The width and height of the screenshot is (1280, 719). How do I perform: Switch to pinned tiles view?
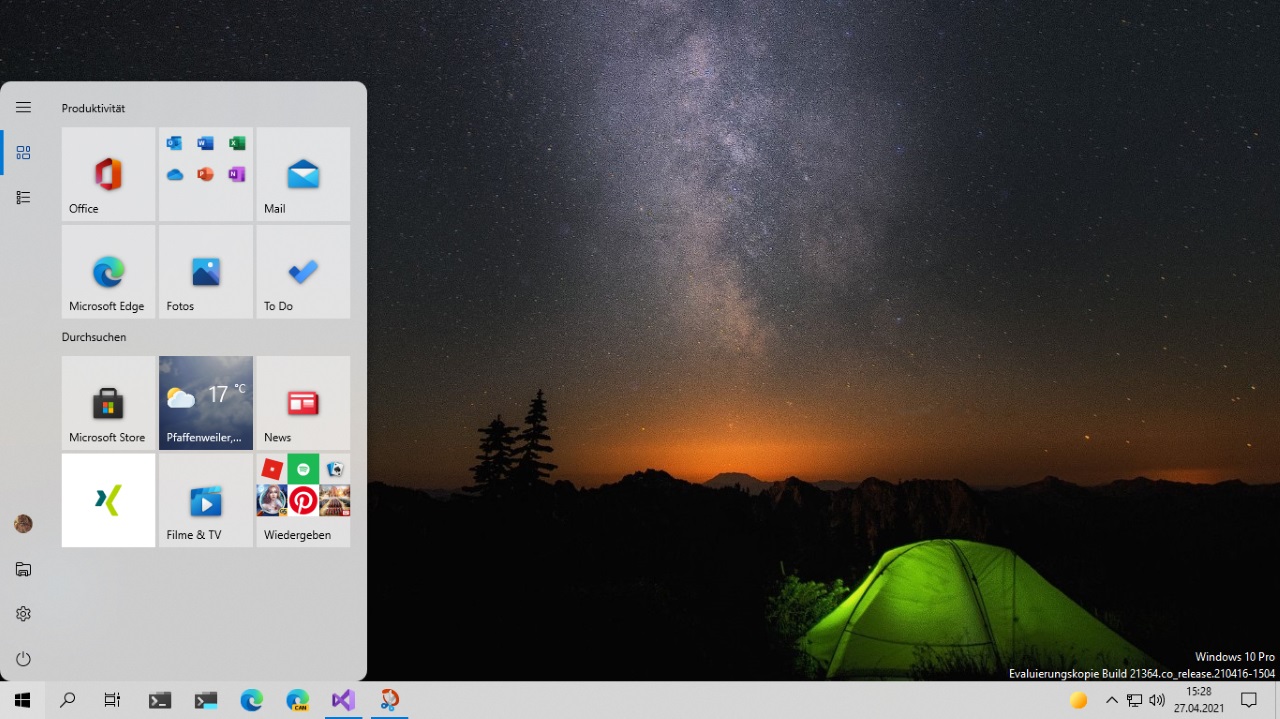[23, 152]
